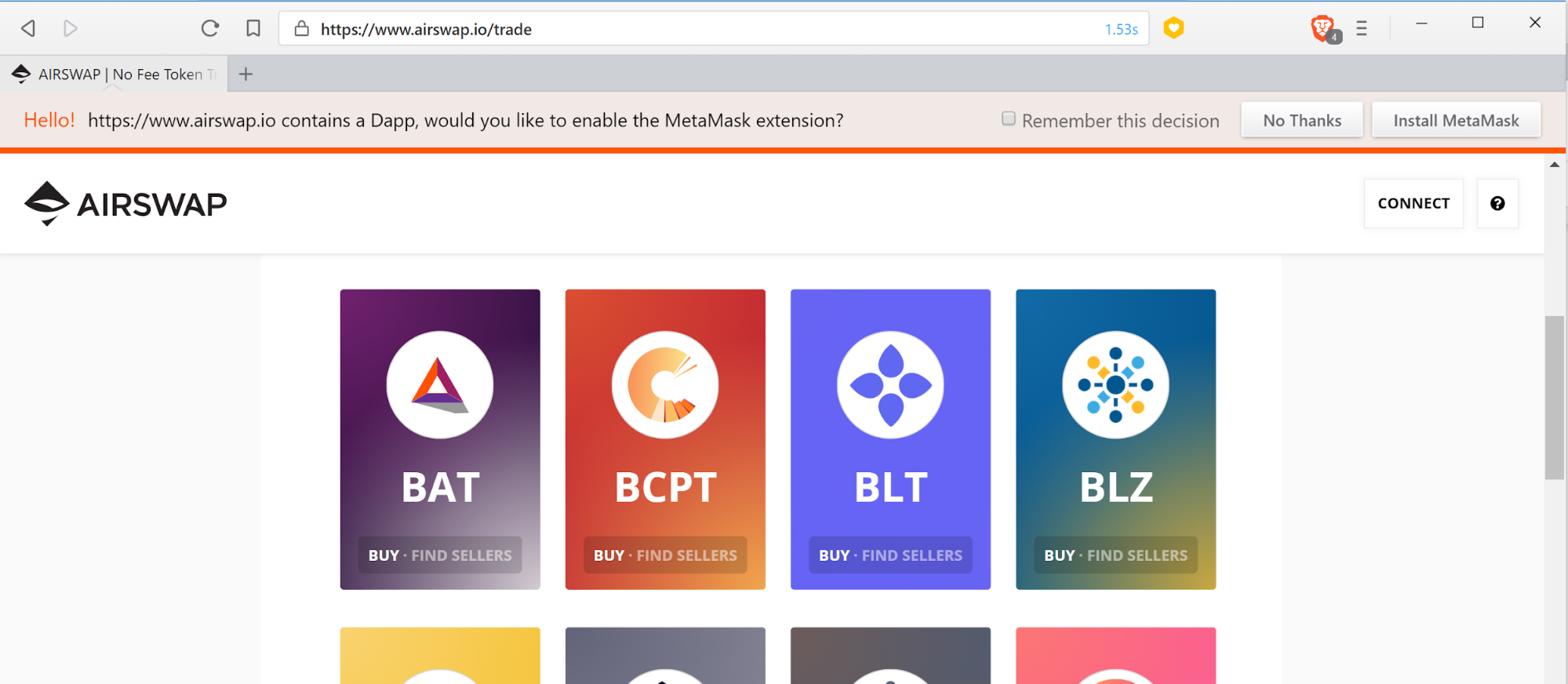Click Buy Find Sellers on BLZ card

[x=1115, y=555]
